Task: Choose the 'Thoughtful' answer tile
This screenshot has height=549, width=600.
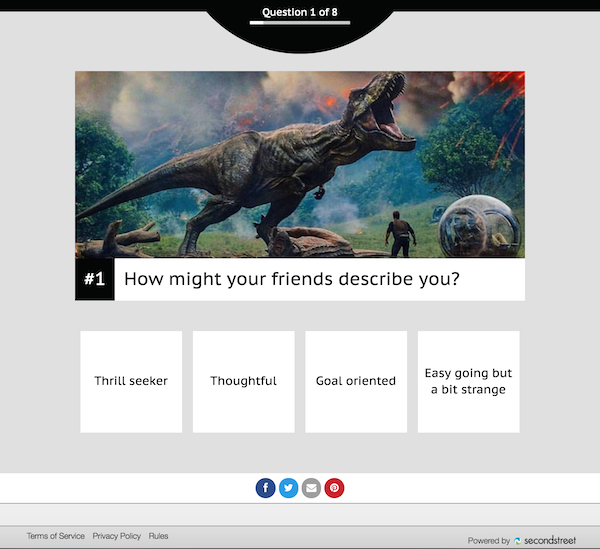Action: coord(243,382)
